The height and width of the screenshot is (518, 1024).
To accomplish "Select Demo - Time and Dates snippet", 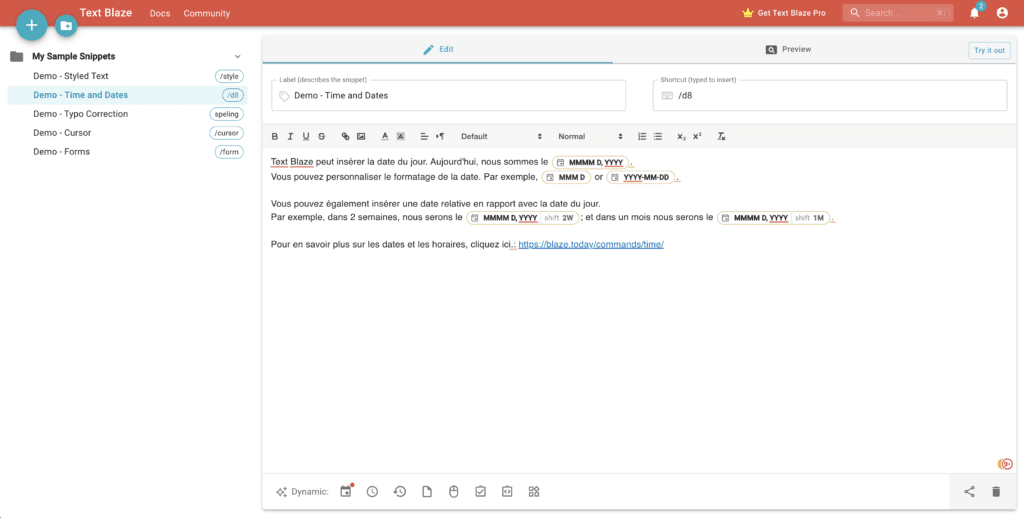I will [127, 95].
